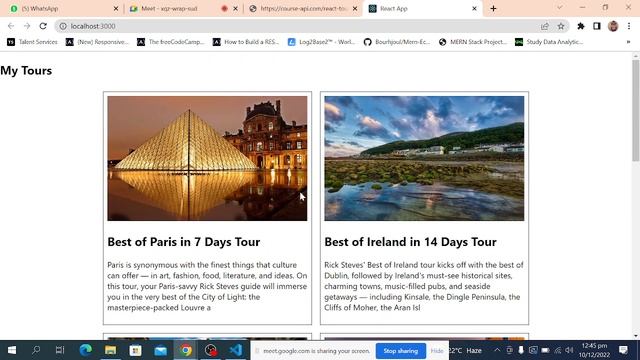Screen dimensions: 640x360
Task: Go back to the previous page
Action: (11, 26)
